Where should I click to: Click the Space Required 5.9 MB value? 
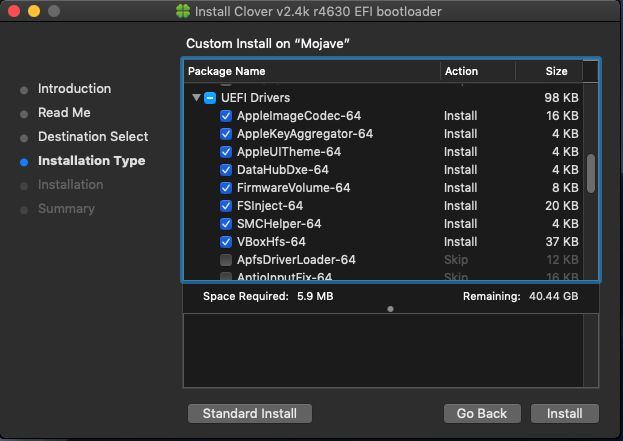(315, 296)
